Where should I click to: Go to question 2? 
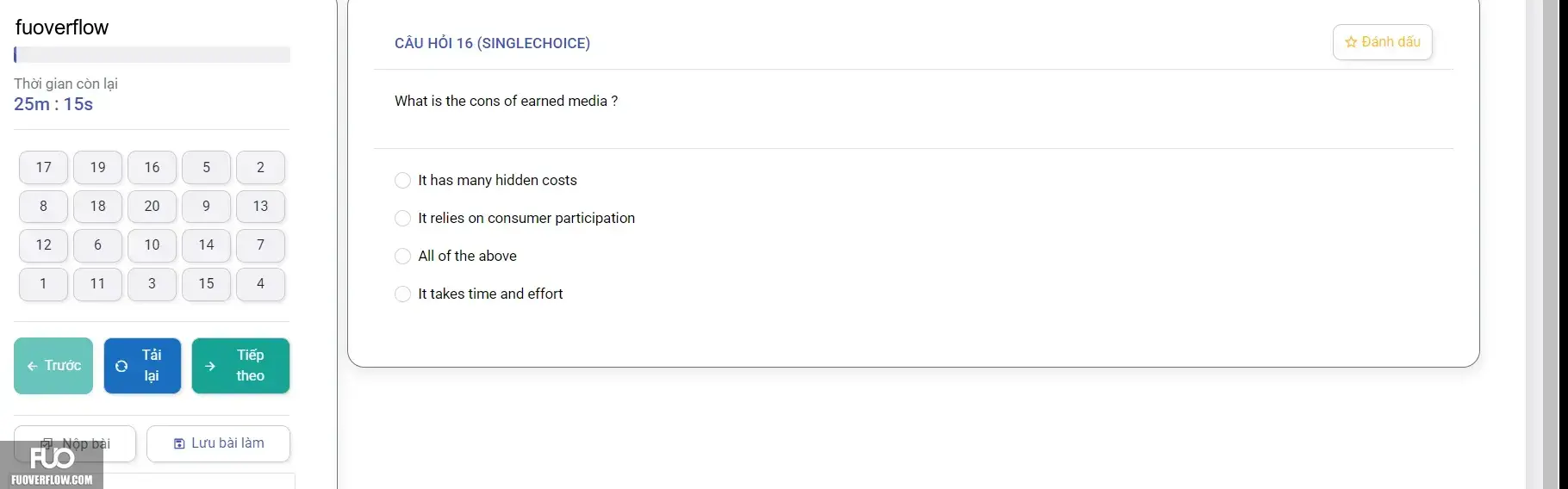pos(260,167)
